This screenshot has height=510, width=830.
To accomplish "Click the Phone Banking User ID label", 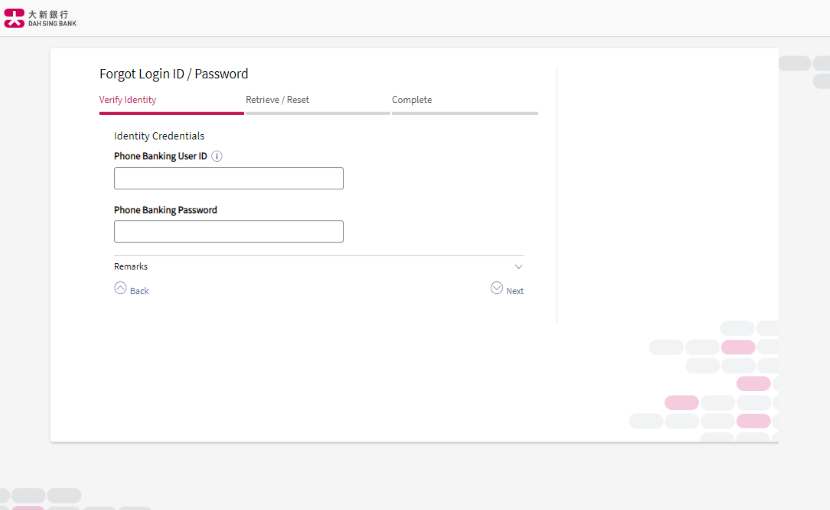I will click(160, 156).
